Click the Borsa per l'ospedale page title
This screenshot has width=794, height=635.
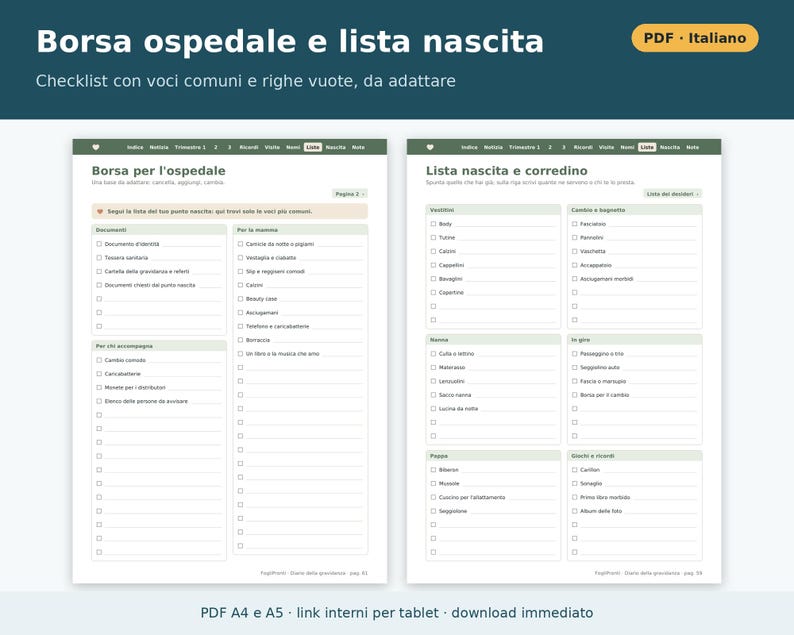pyautogui.click(x=158, y=171)
